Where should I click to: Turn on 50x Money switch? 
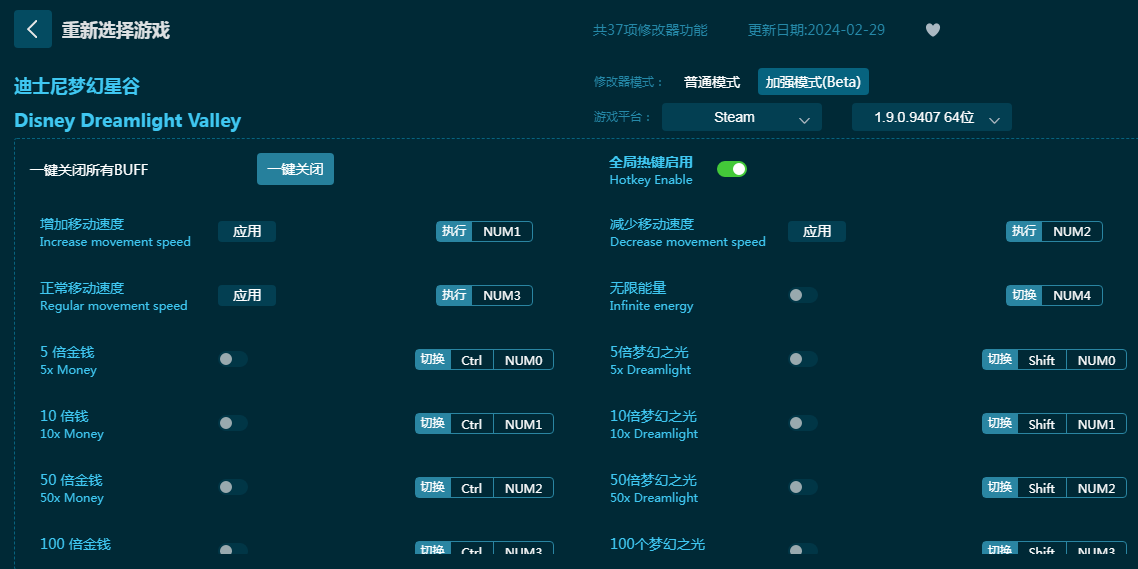(233, 487)
